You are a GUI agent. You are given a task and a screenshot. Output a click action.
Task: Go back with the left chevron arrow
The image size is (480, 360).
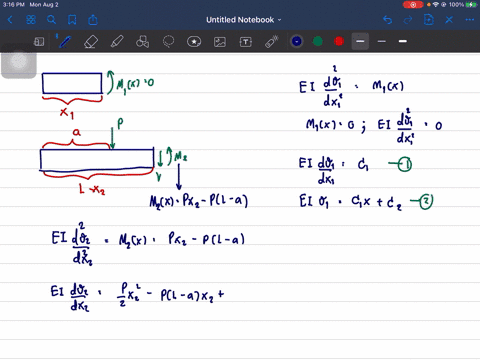10,20
